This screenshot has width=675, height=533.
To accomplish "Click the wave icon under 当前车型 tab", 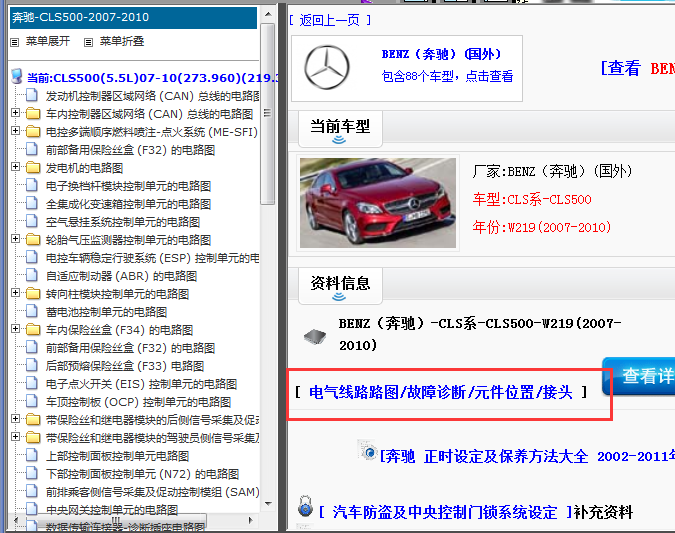I will [339, 140].
